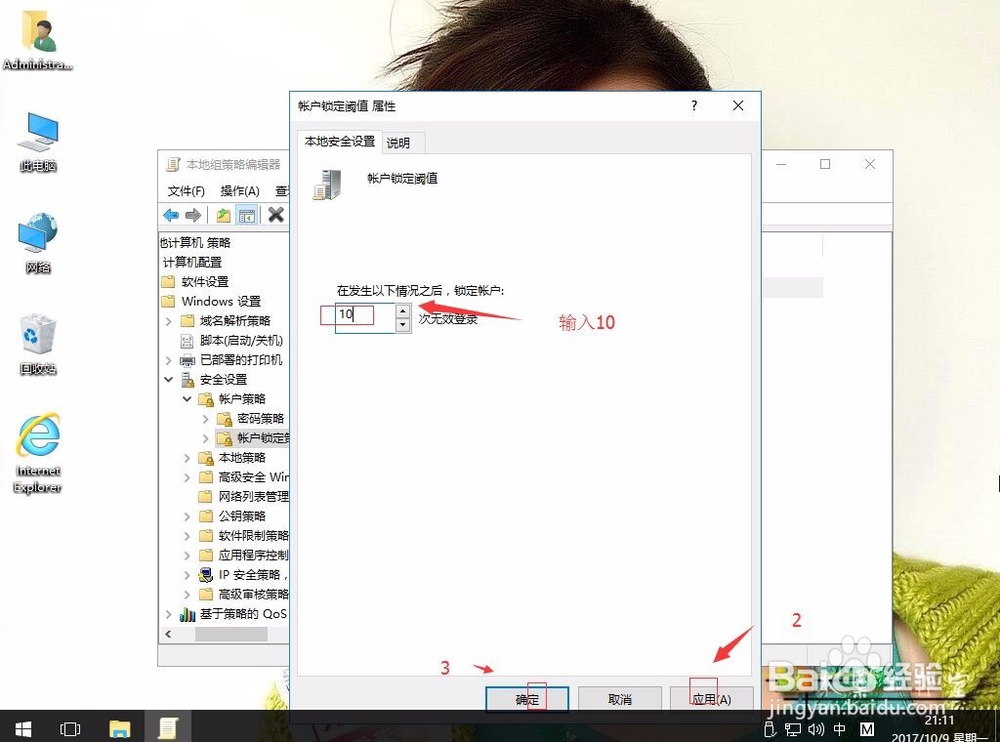Click the 确定 button
The image size is (1000, 742).
527,697
